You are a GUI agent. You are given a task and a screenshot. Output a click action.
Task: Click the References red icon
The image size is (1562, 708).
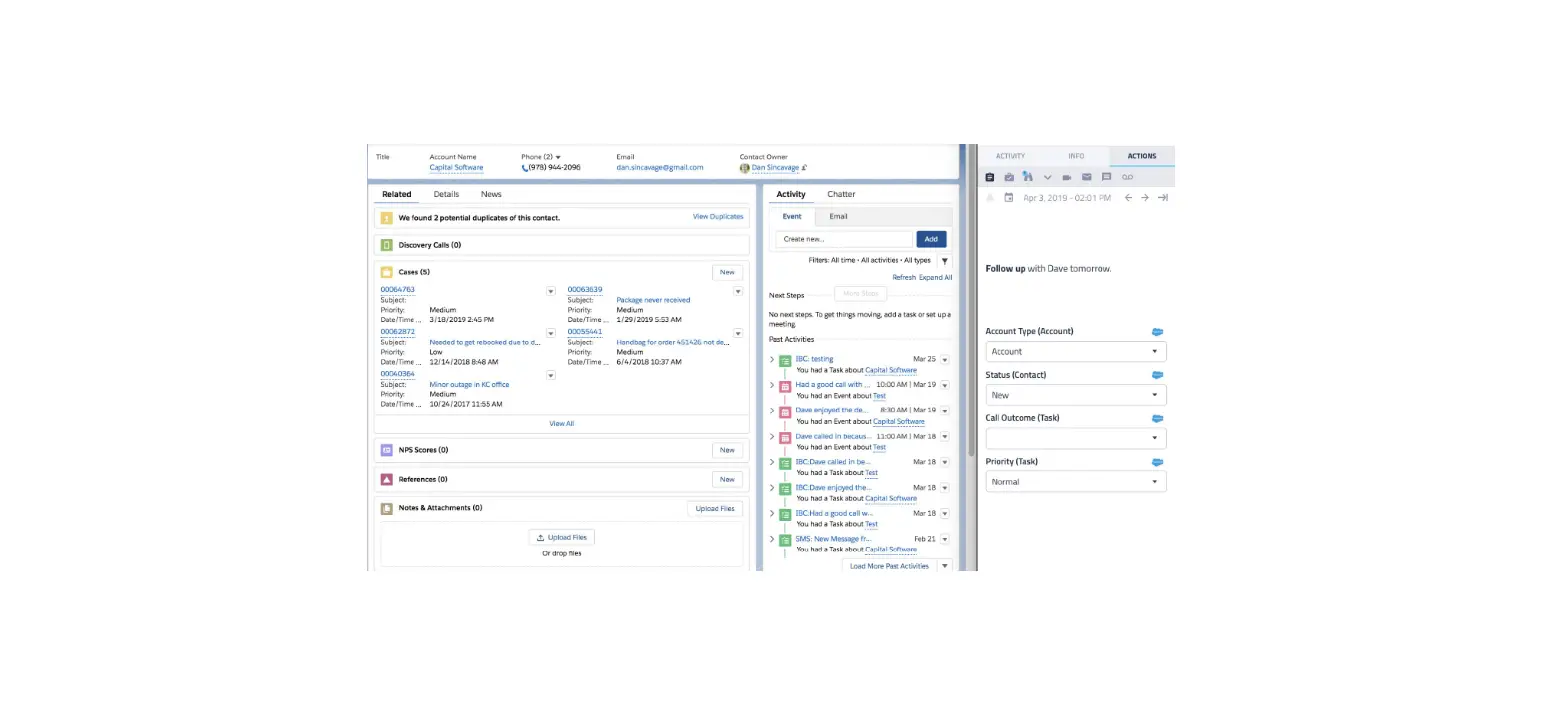386,479
